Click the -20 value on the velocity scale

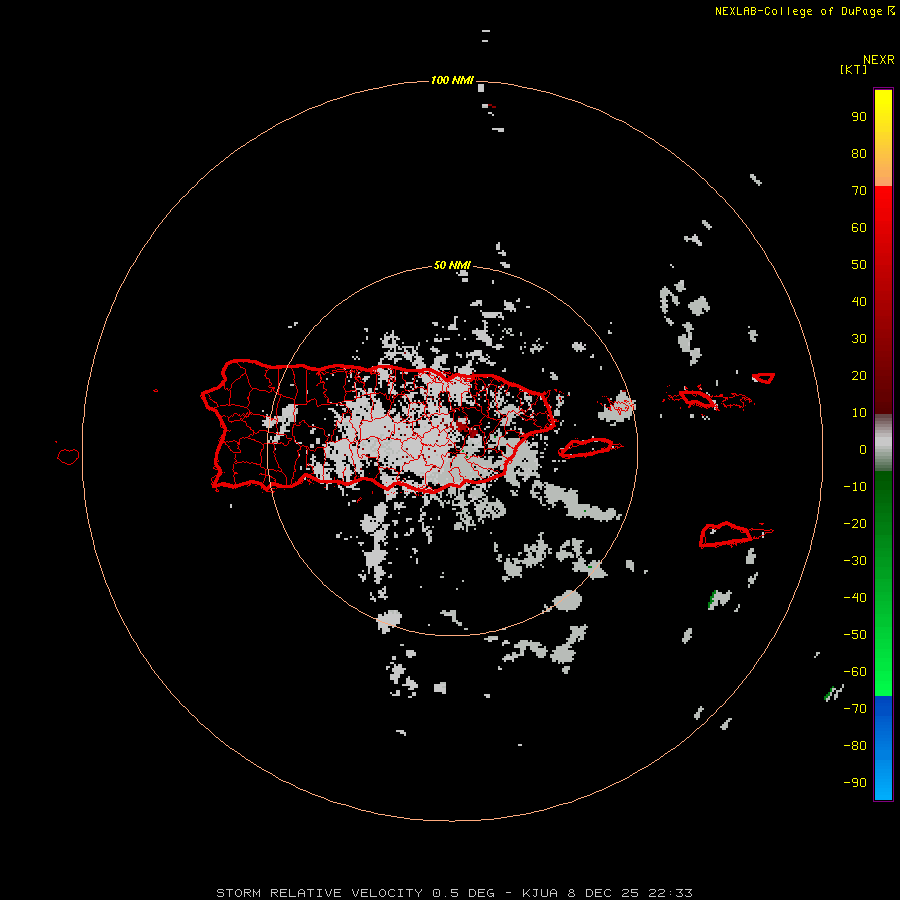[x=855, y=523]
